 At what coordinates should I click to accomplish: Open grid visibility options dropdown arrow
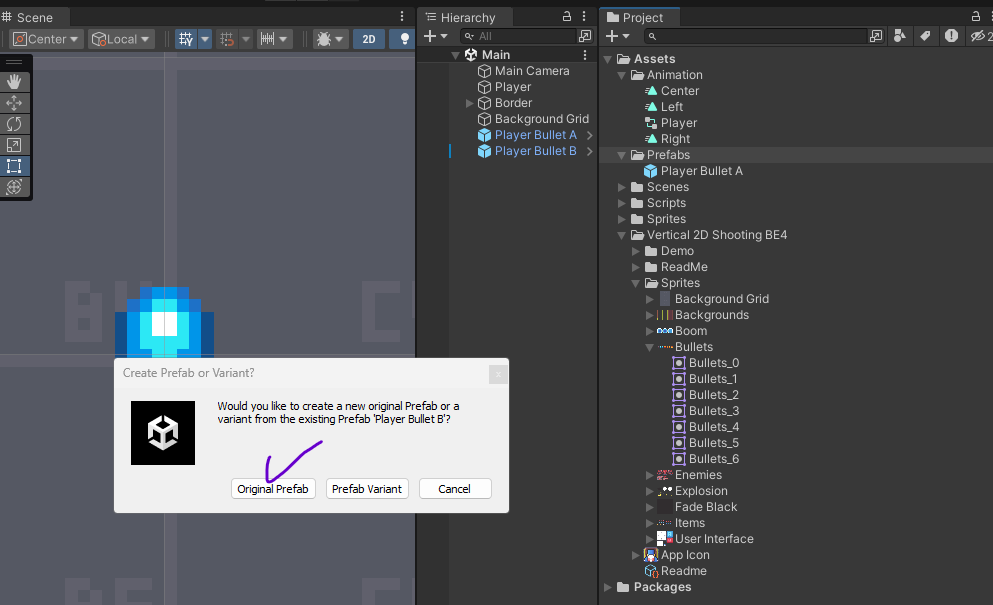[205, 39]
